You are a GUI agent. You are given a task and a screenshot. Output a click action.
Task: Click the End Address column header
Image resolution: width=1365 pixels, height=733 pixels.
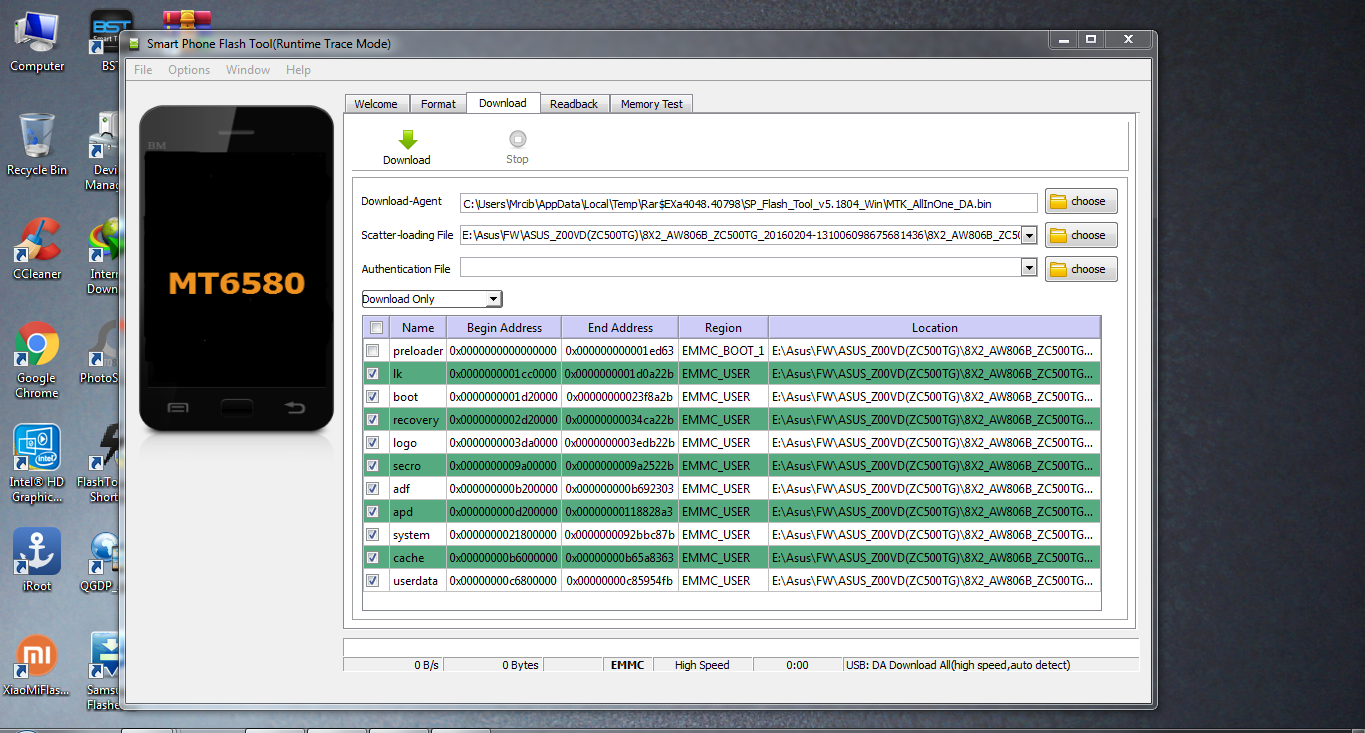620,328
